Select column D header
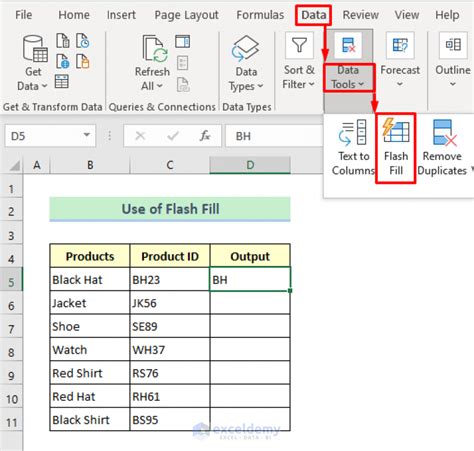This screenshot has width=474, height=451. pyautogui.click(x=250, y=165)
